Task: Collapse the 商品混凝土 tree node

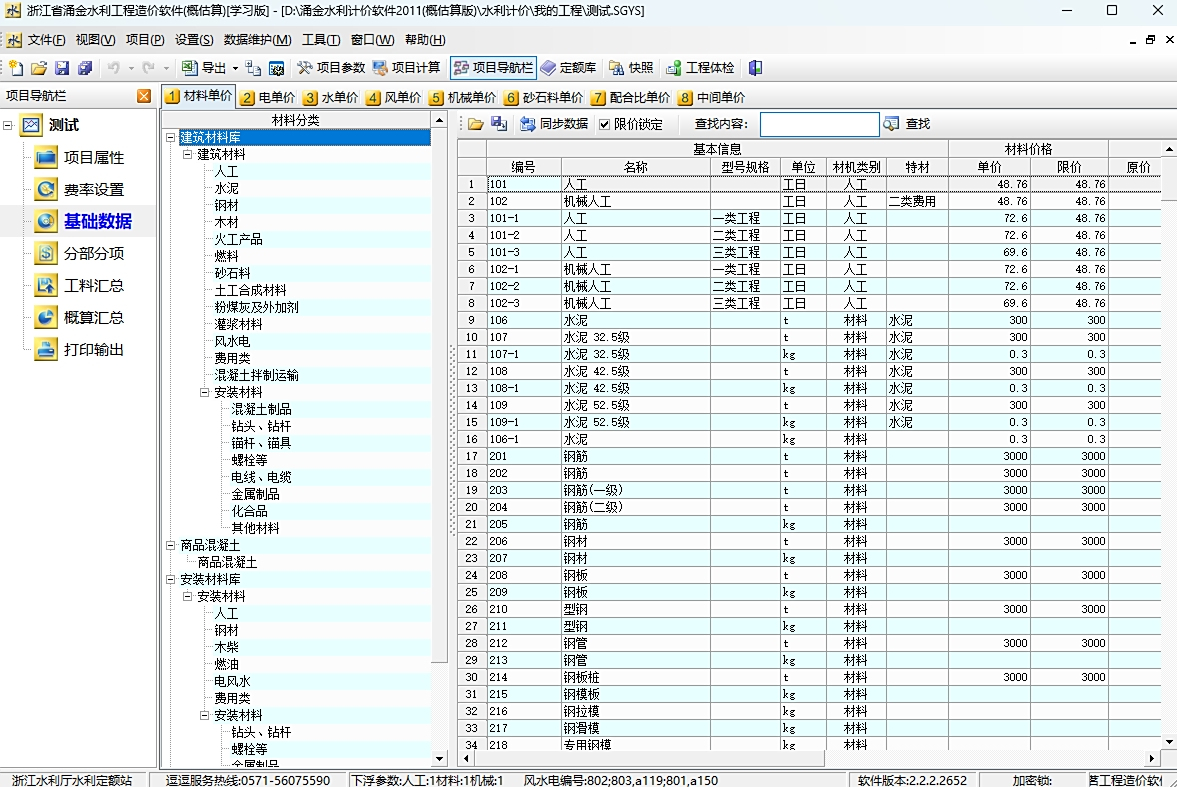Action: [170, 546]
